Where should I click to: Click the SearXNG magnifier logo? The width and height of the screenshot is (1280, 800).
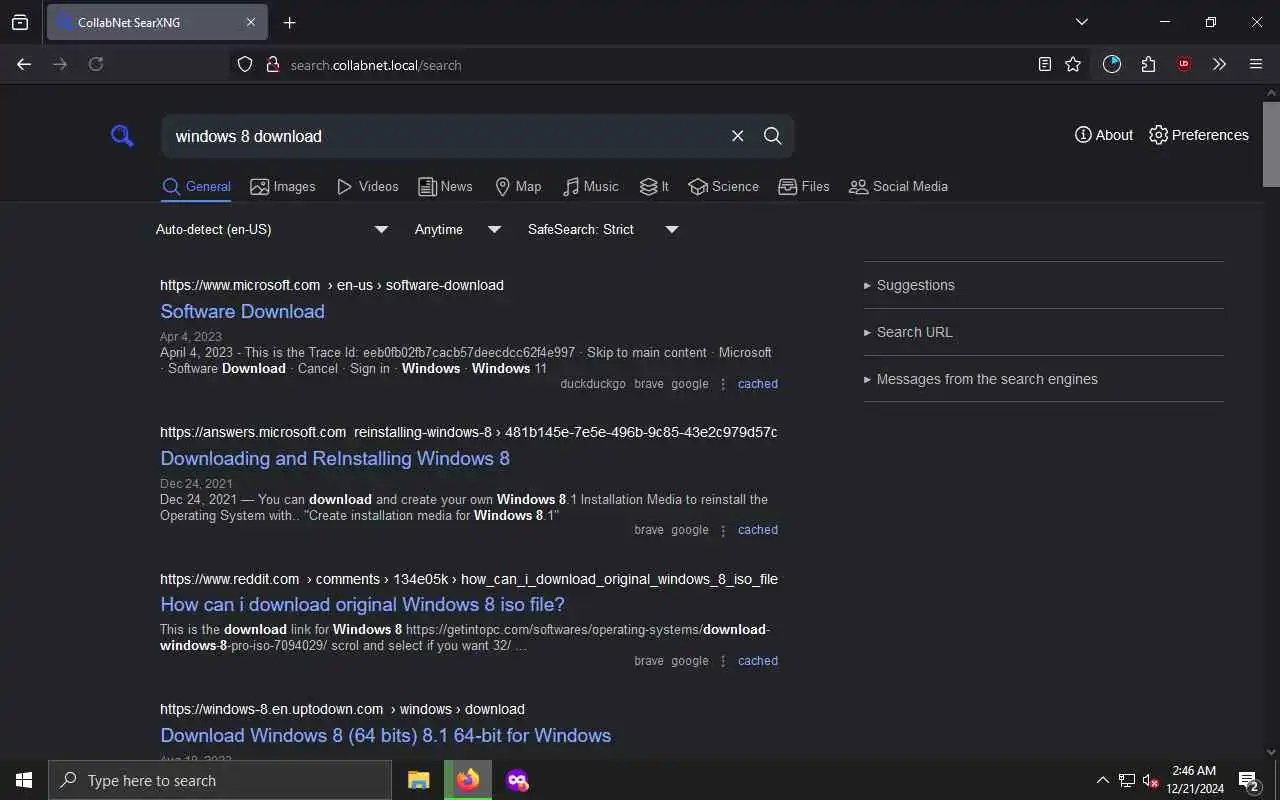(x=122, y=136)
